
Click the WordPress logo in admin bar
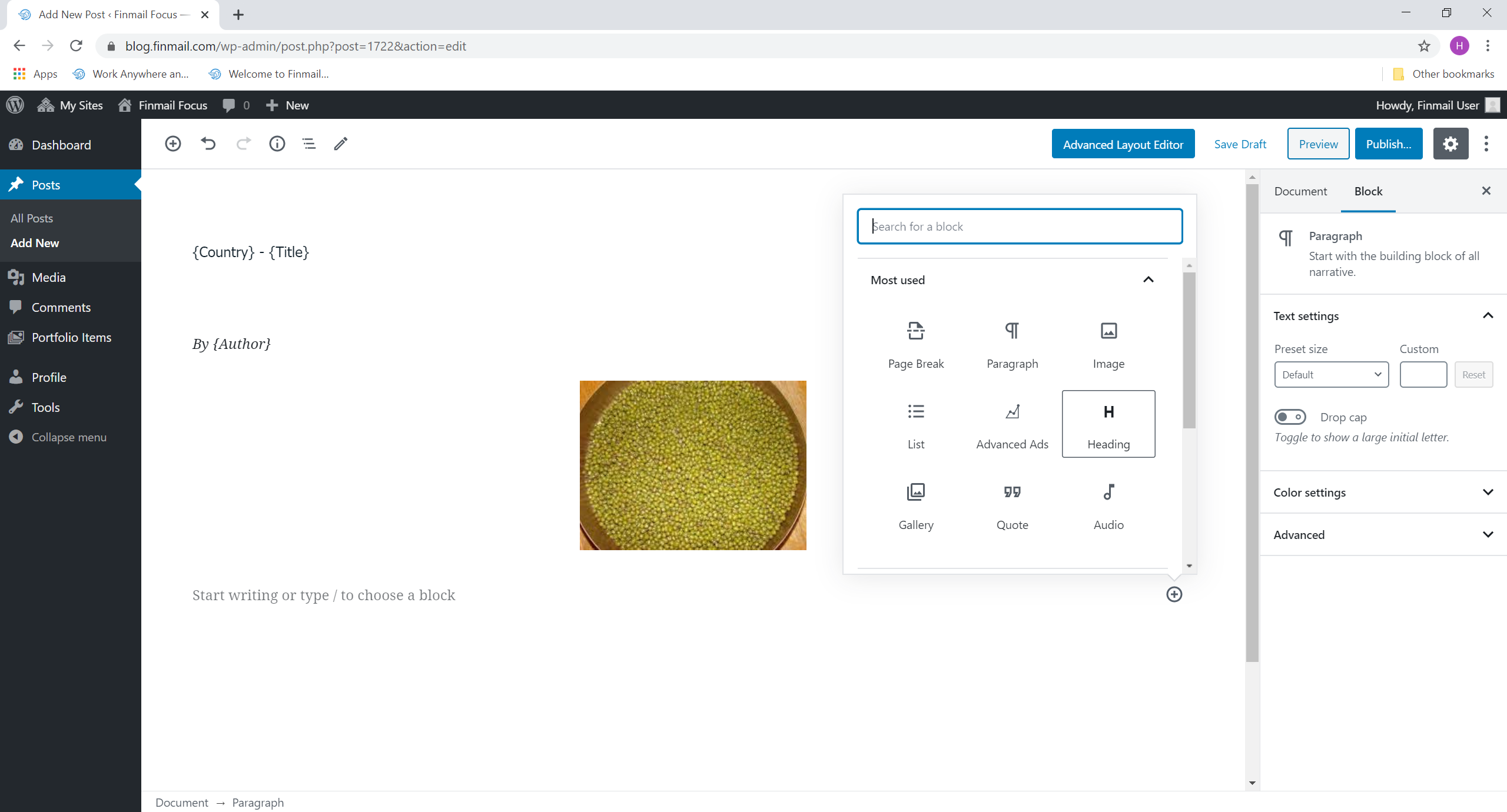(x=15, y=105)
